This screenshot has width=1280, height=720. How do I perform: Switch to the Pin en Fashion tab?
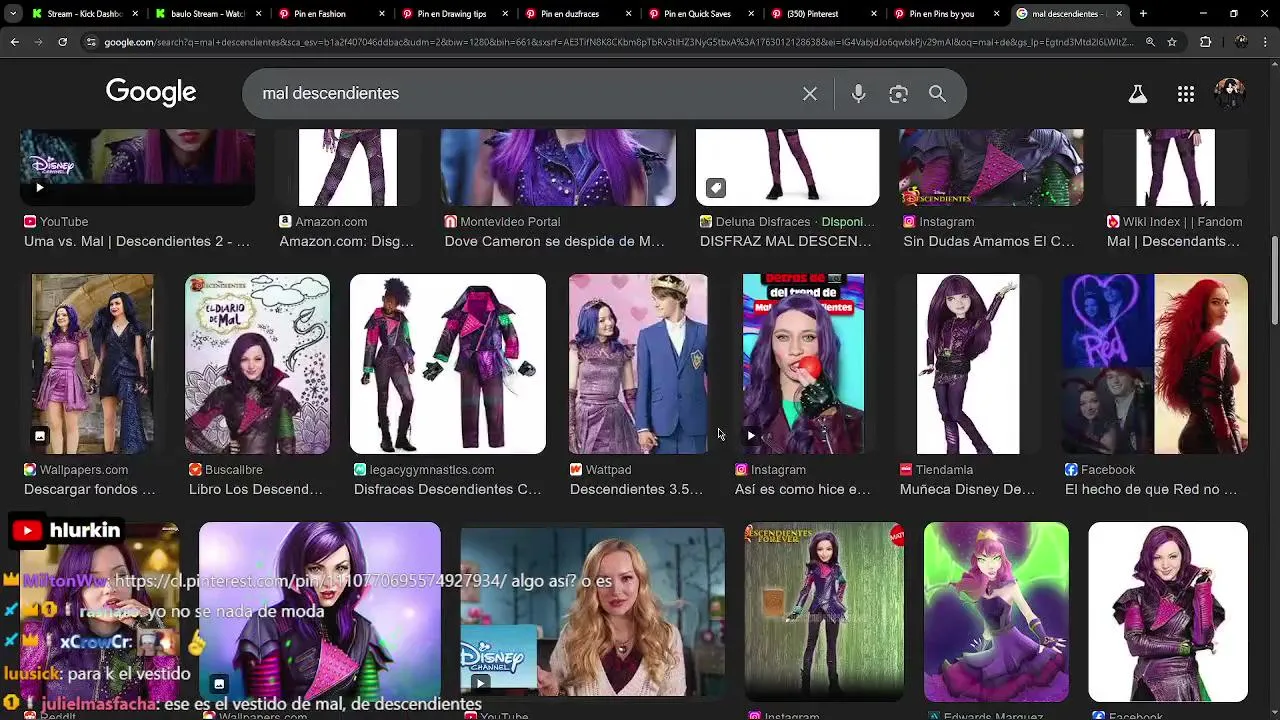[x=330, y=14]
